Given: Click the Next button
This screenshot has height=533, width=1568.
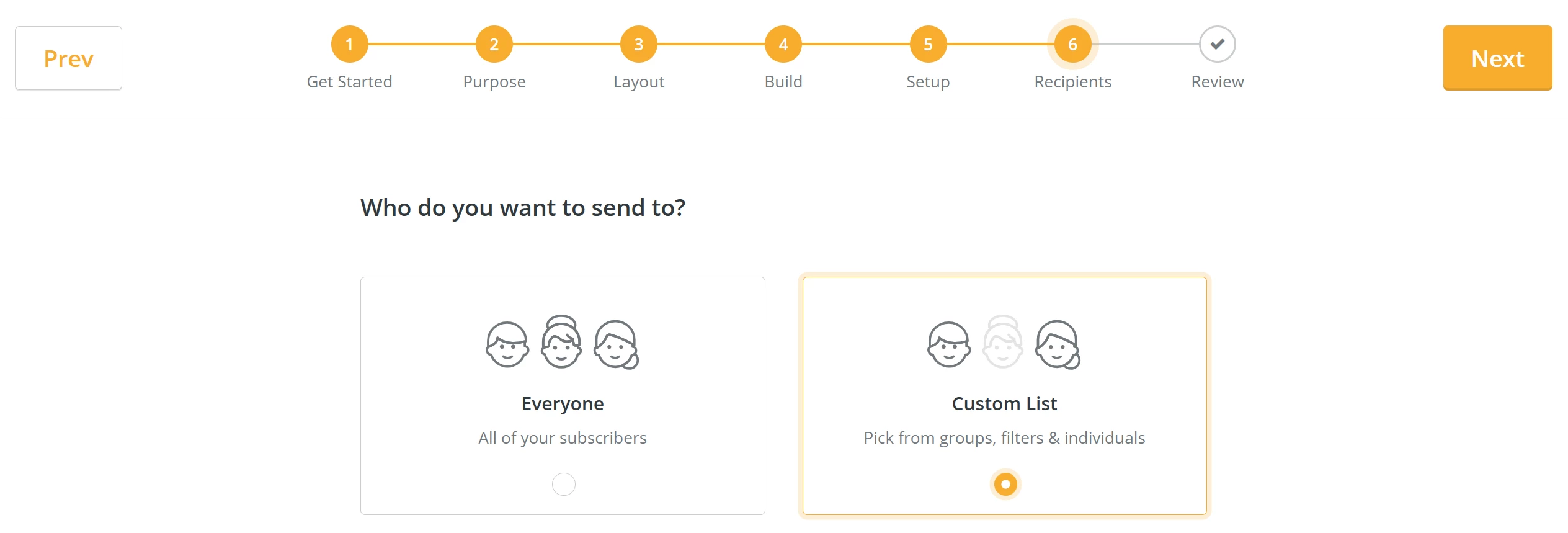Looking at the screenshot, I should [x=1497, y=58].
